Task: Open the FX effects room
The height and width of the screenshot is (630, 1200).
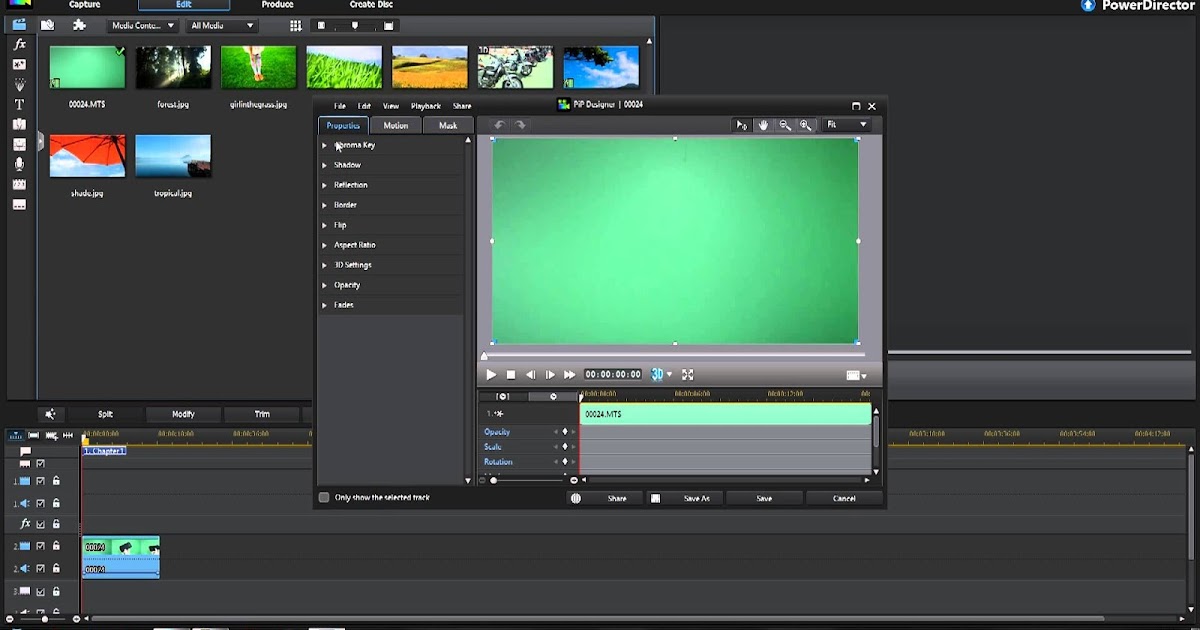Action: 19,45
